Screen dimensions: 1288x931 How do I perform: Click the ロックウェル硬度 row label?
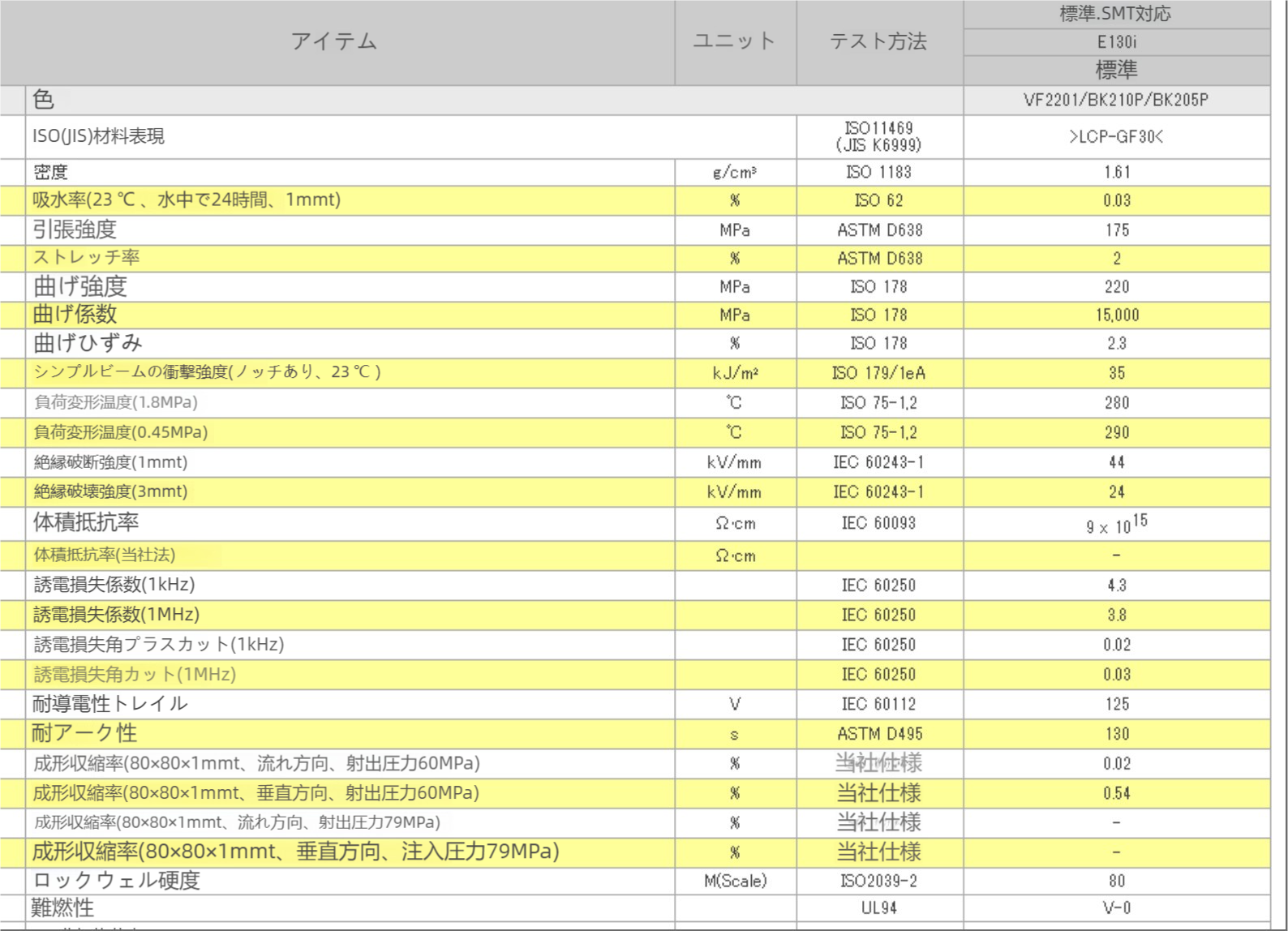coord(116,881)
